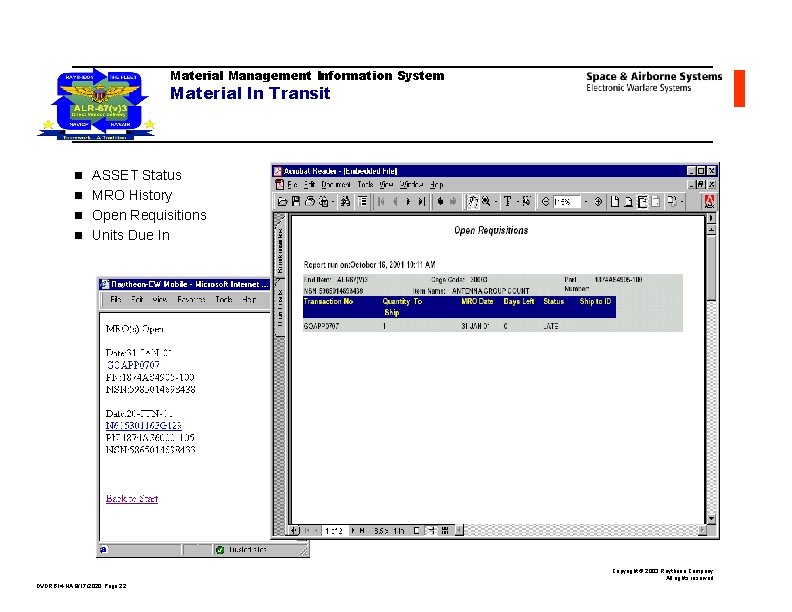Screen dimensions: 792x612
Task: Open the Rotate View dropdown arrow
Action: [682, 201]
